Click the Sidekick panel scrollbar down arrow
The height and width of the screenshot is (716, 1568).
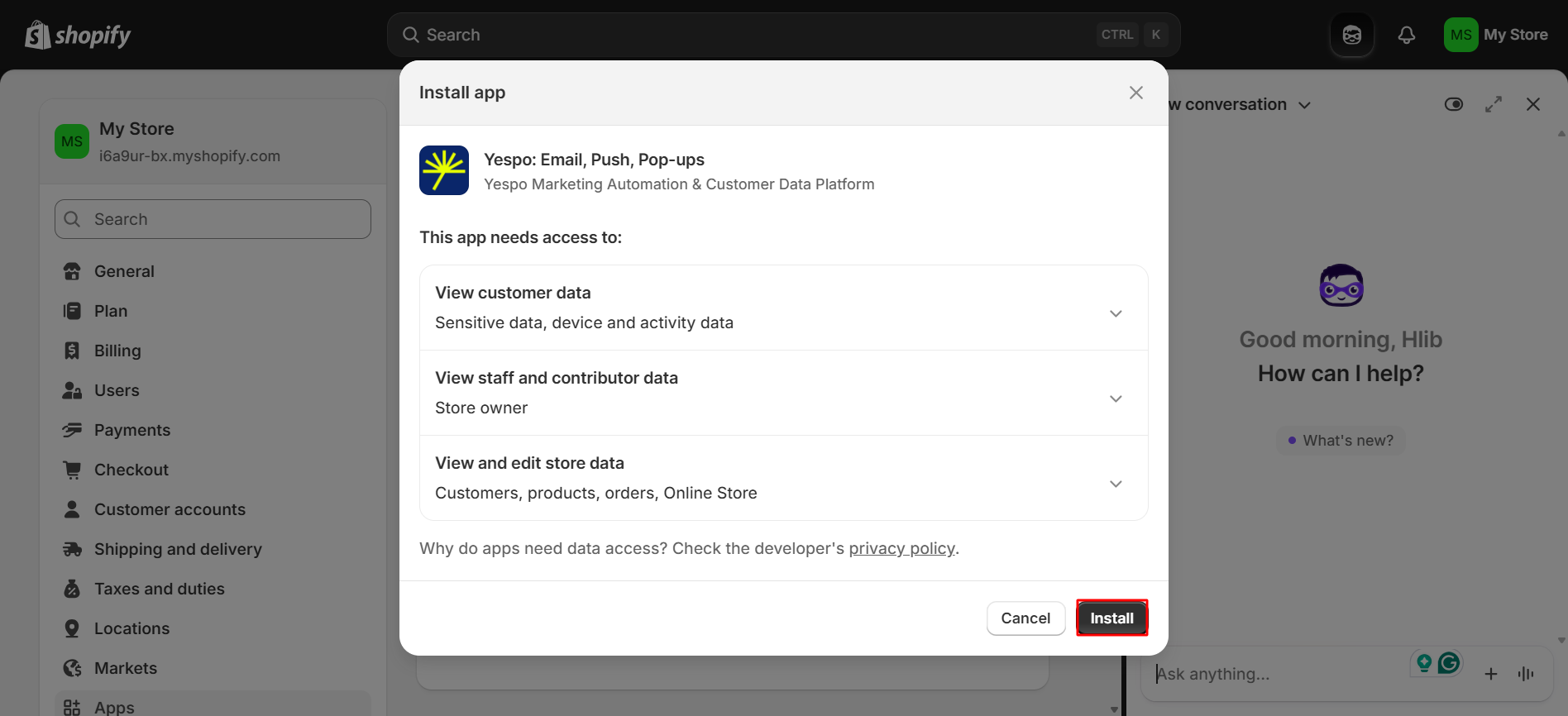(x=1561, y=640)
